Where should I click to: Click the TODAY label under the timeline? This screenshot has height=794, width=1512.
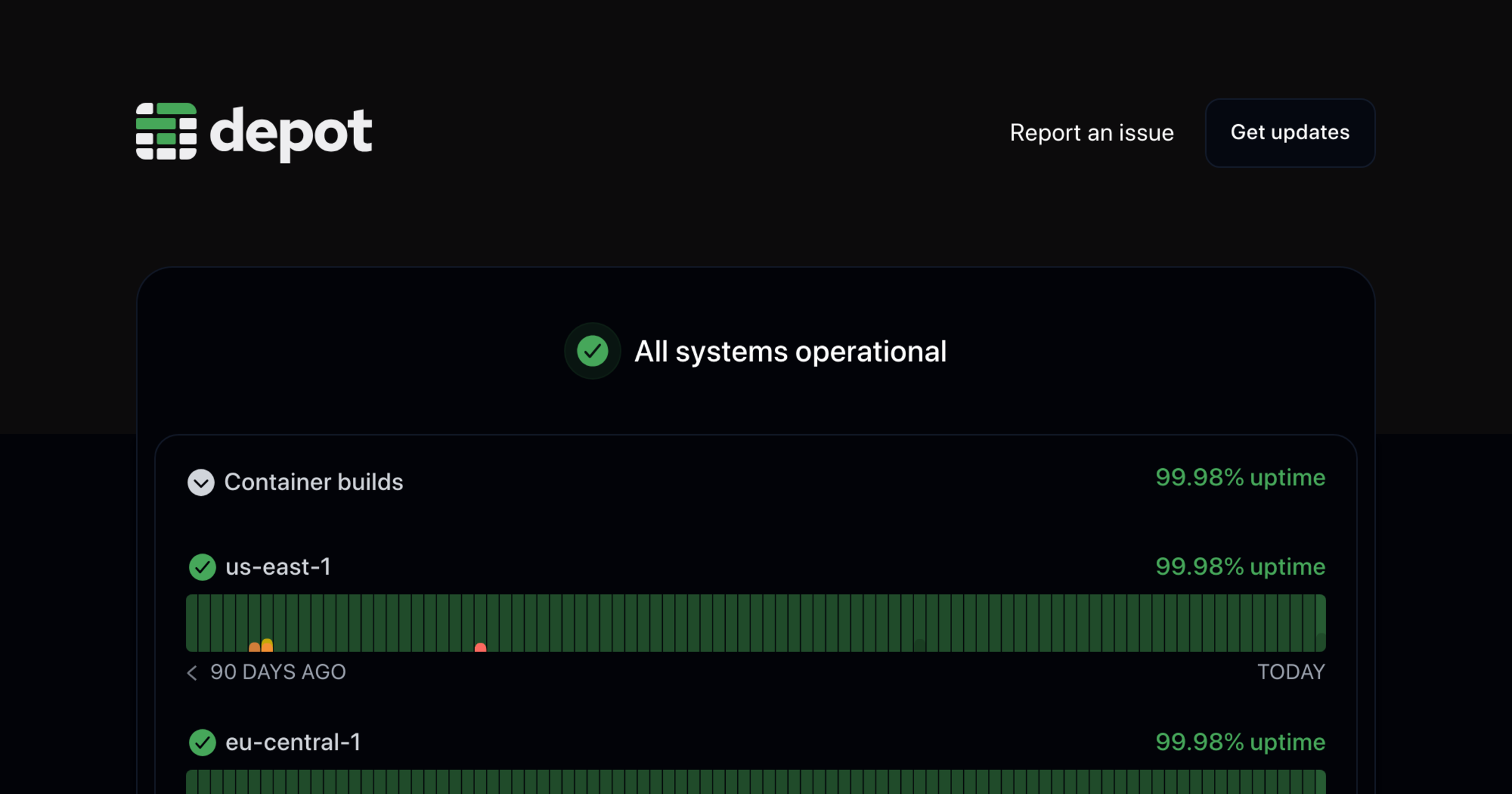(x=1291, y=672)
